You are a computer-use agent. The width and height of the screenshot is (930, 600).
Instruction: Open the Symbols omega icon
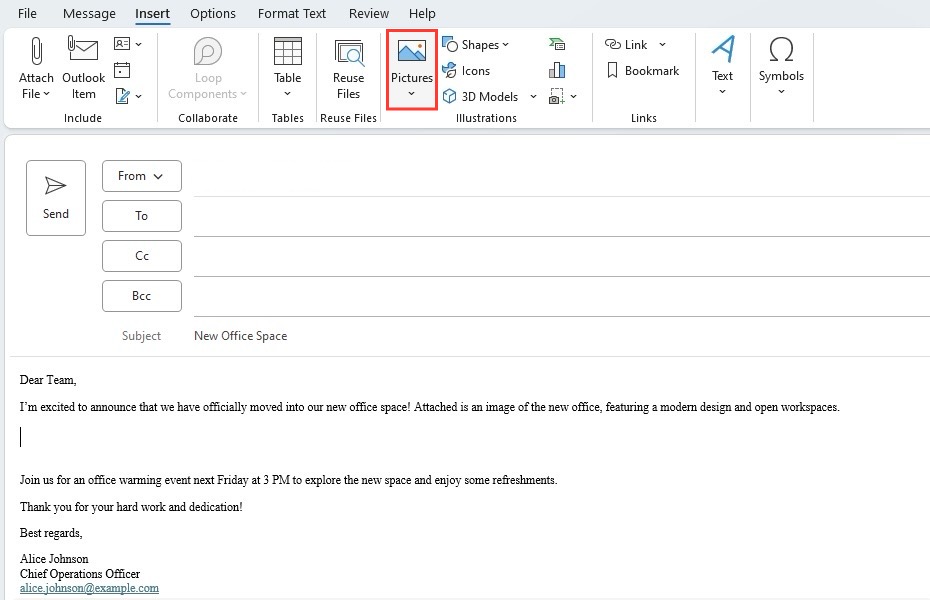click(x=781, y=50)
